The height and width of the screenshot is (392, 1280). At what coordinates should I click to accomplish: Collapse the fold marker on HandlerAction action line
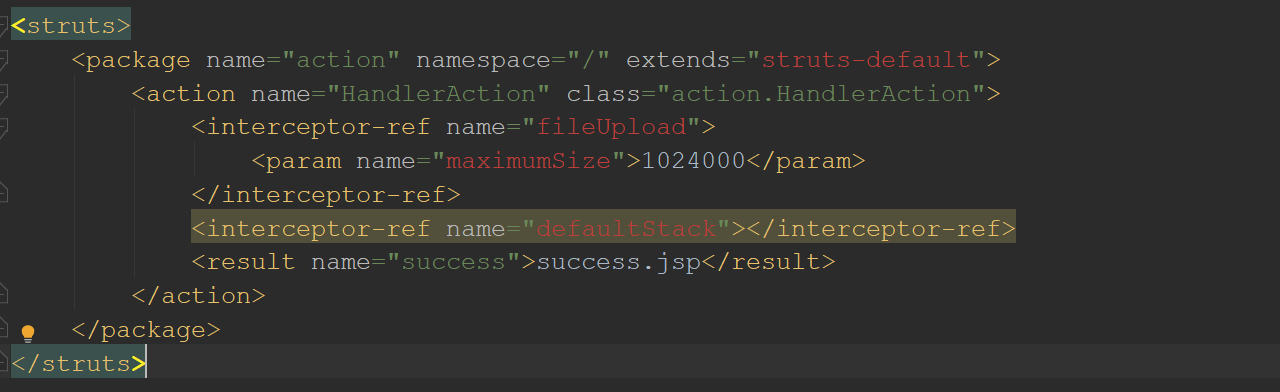click(3, 94)
